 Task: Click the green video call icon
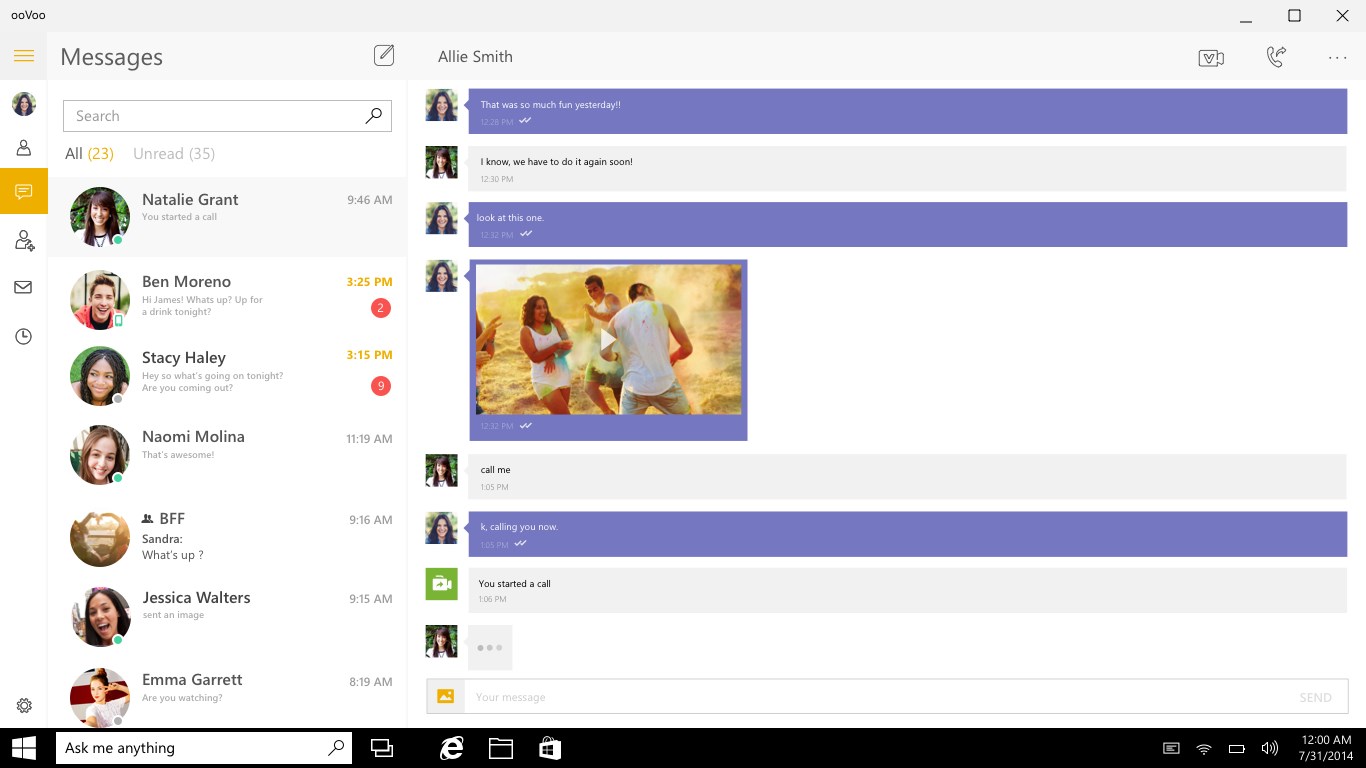point(442,584)
